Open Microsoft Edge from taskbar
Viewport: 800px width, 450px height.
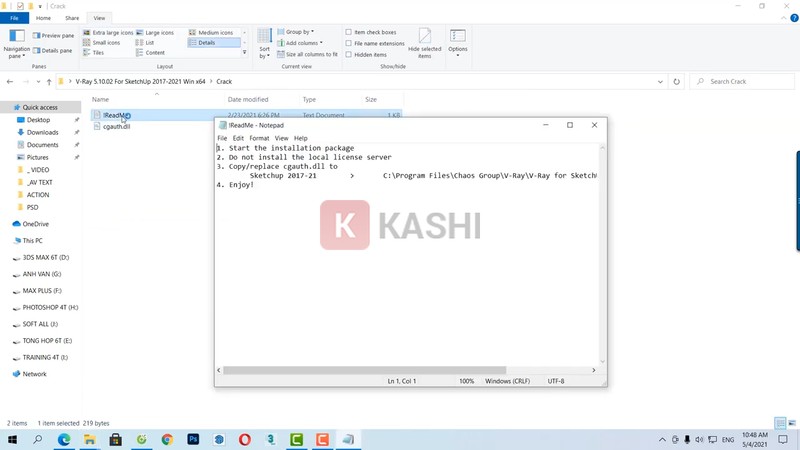click(x=64, y=439)
